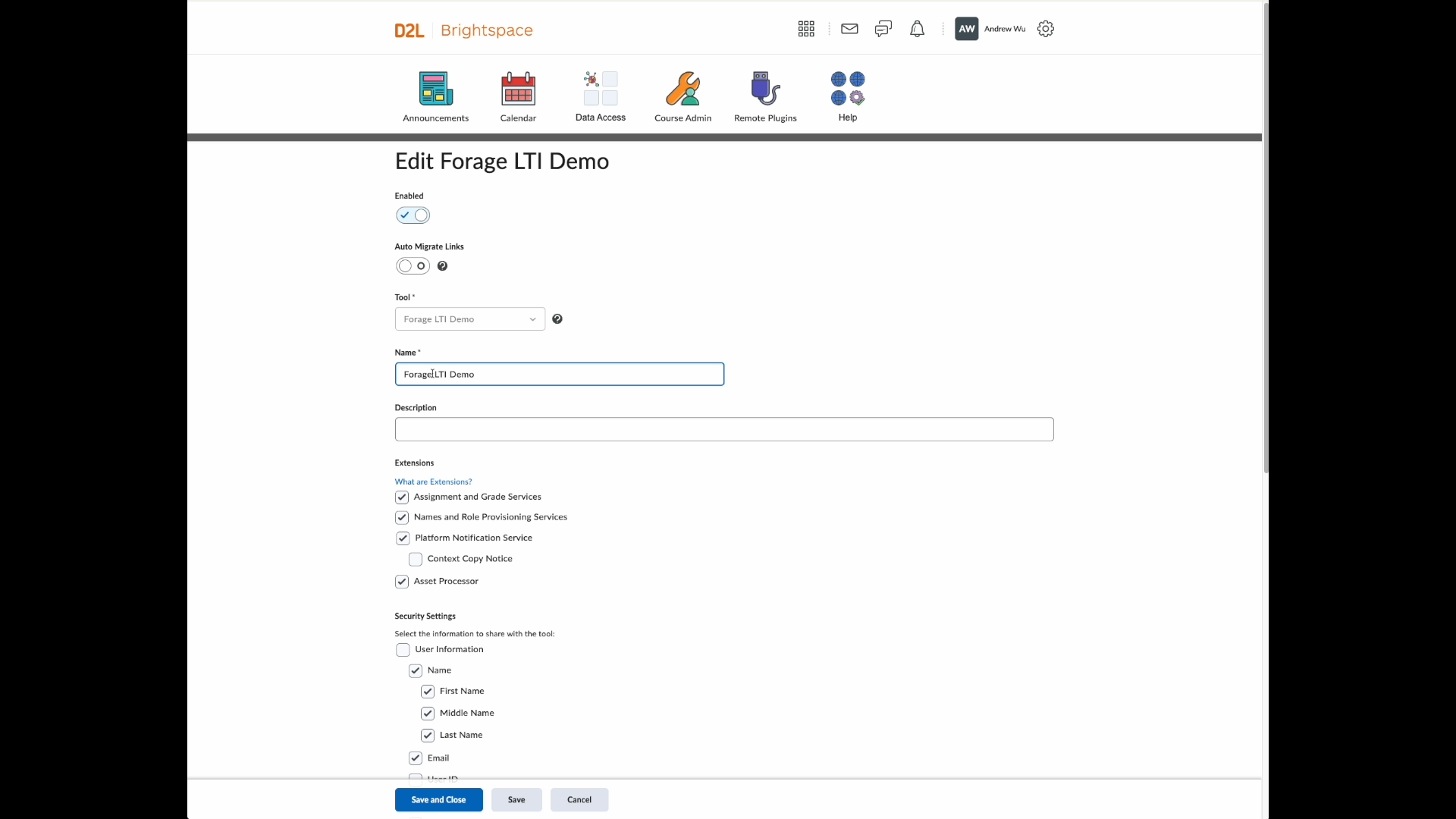Click the Save button
The height and width of the screenshot is (819, 1456).
tap(516, 800)
